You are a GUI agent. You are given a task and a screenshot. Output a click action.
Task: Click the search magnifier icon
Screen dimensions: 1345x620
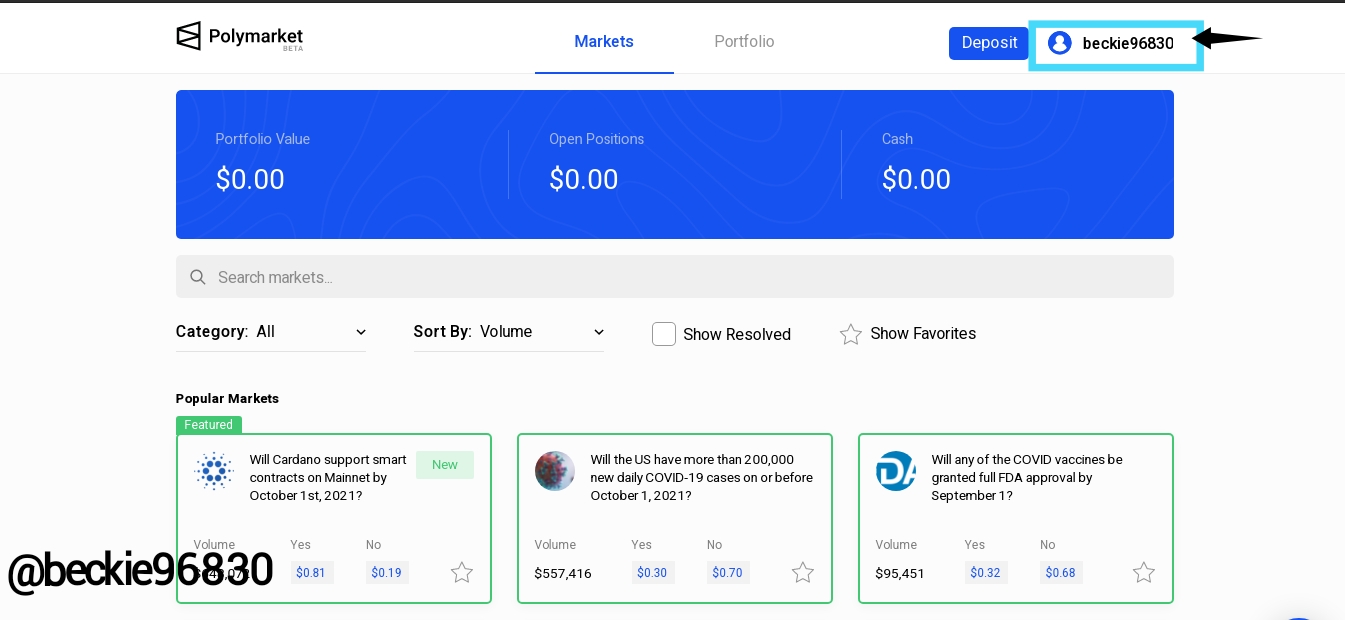pyautogui.click(x=198, y=277)
